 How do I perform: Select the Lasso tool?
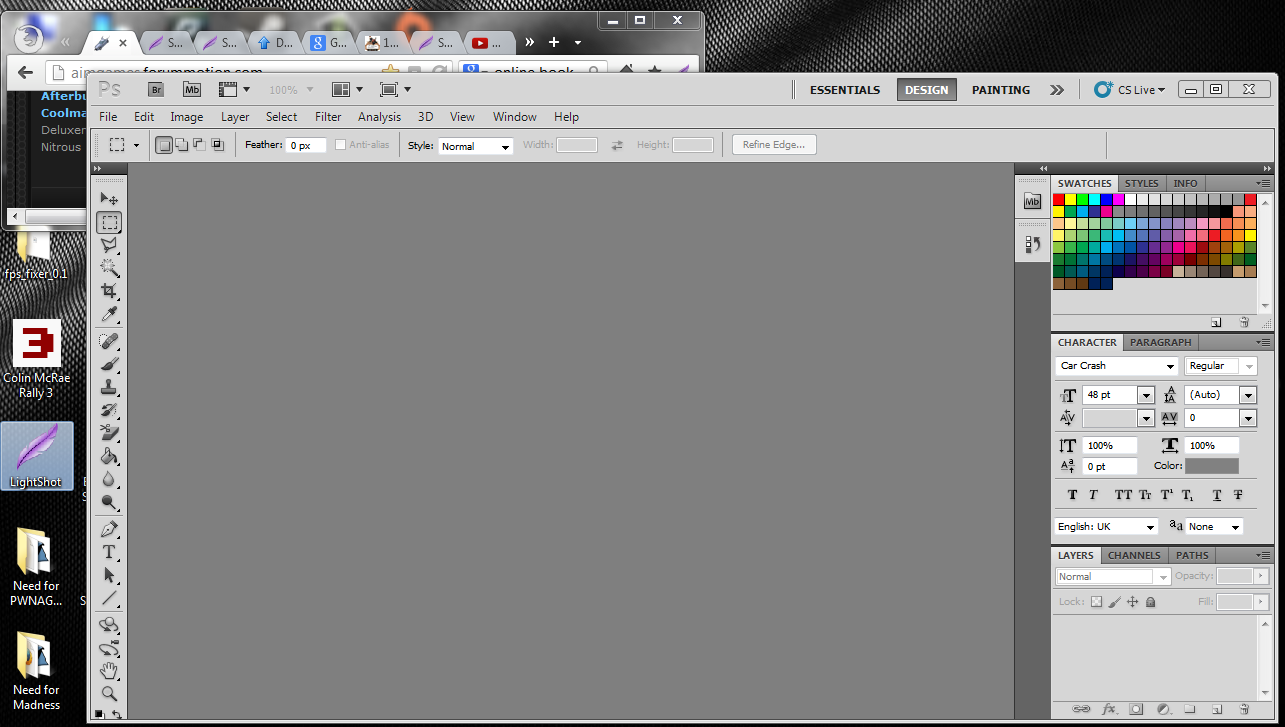pyautogui.click(x=109, y=245)
